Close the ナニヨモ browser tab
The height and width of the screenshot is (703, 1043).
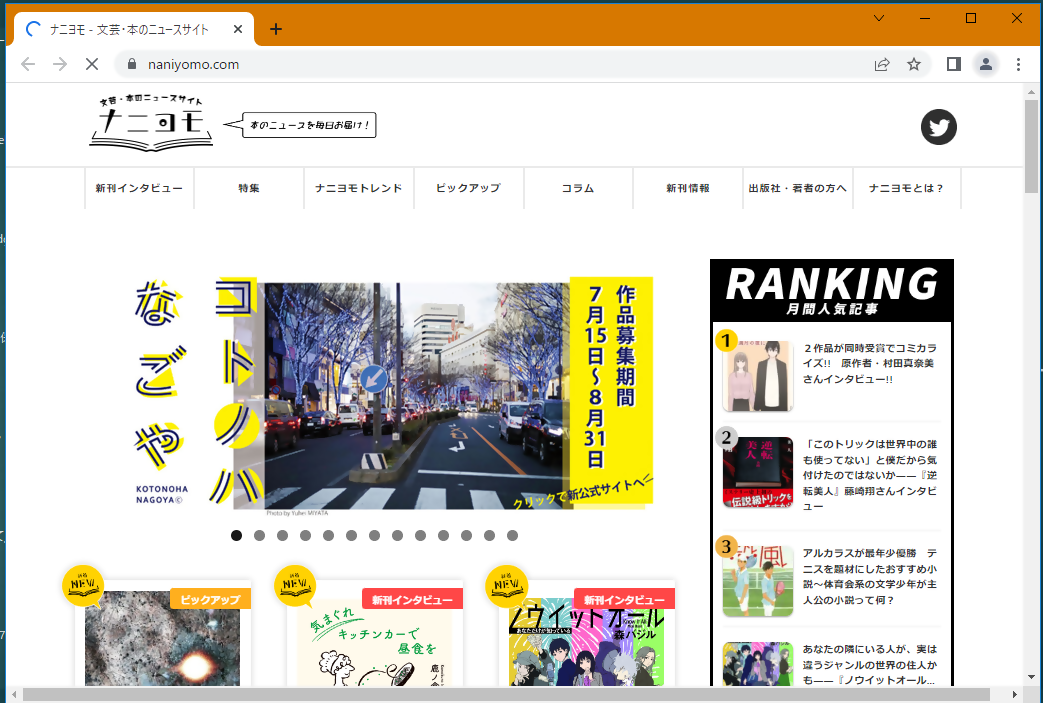click(238, 29)
